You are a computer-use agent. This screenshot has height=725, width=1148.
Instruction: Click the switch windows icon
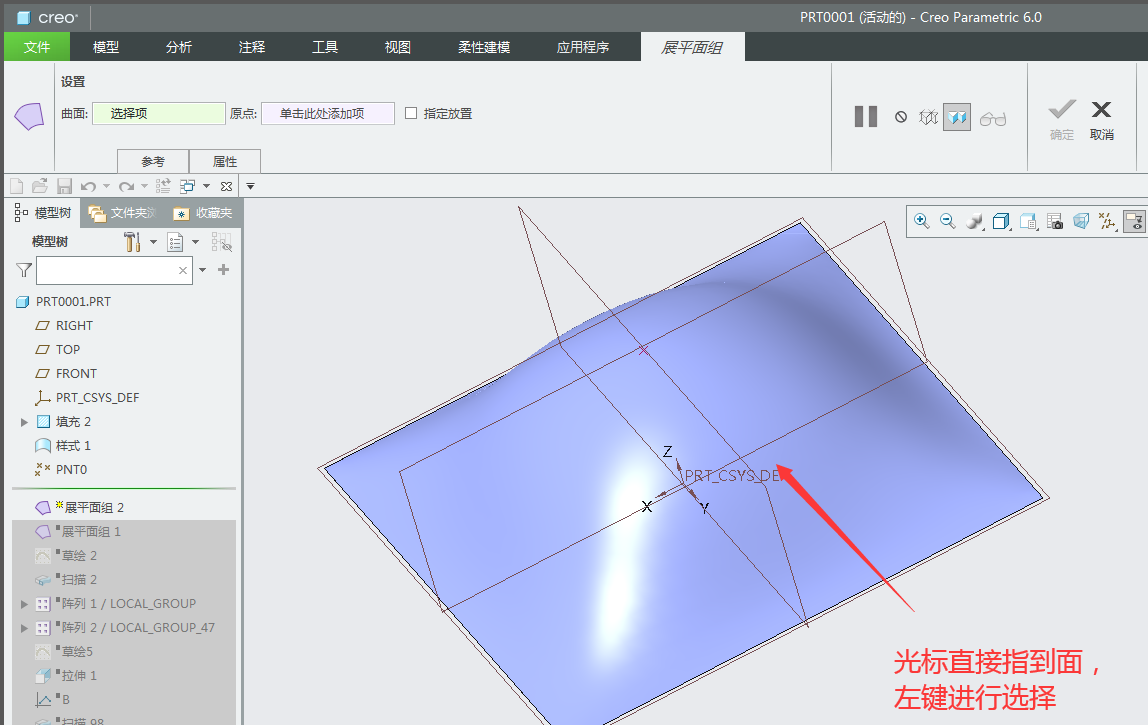click(x=188, y=186)
